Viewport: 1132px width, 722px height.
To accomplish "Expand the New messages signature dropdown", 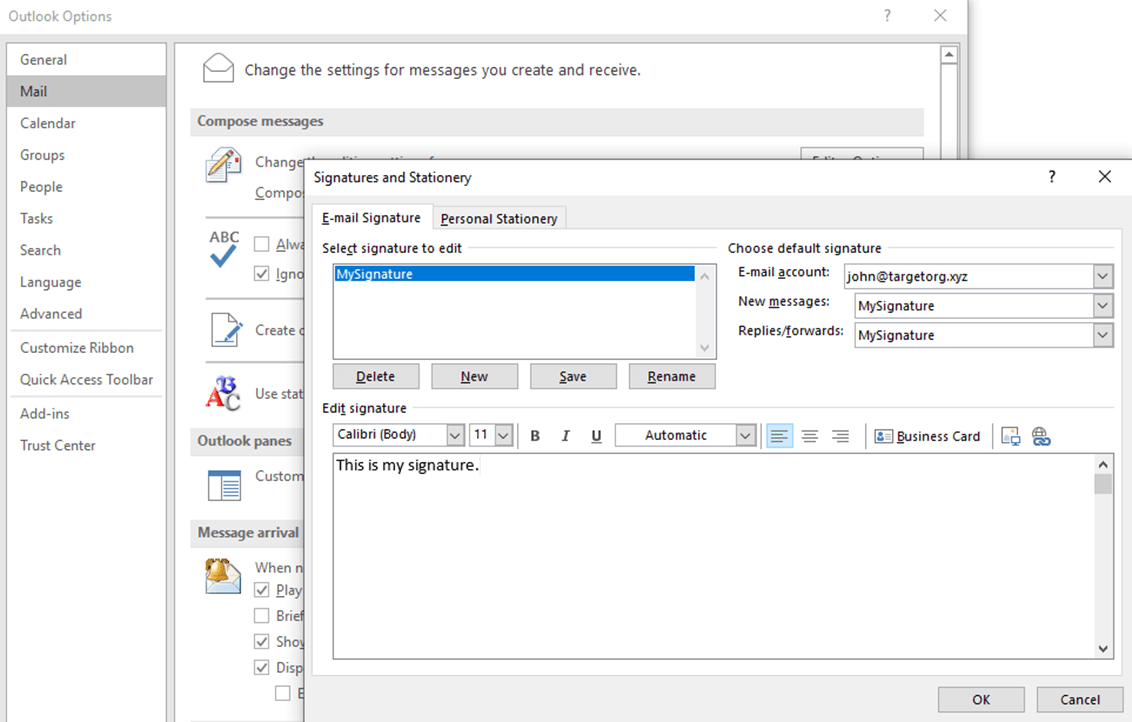I will (x=1102, y=306).
